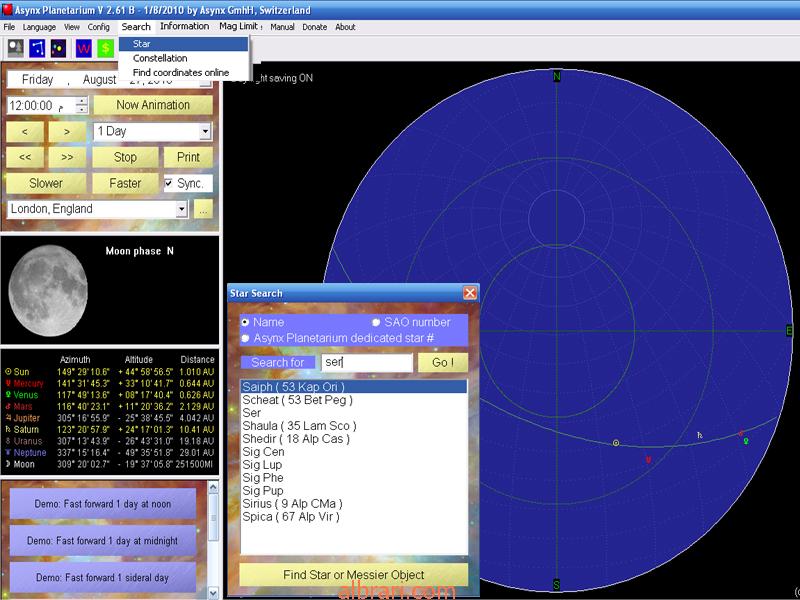Select Sirius ( 9 Alp CMa ) in results
Image resolution: width=800 pixels, height=600 pixels.
point(354,504)
